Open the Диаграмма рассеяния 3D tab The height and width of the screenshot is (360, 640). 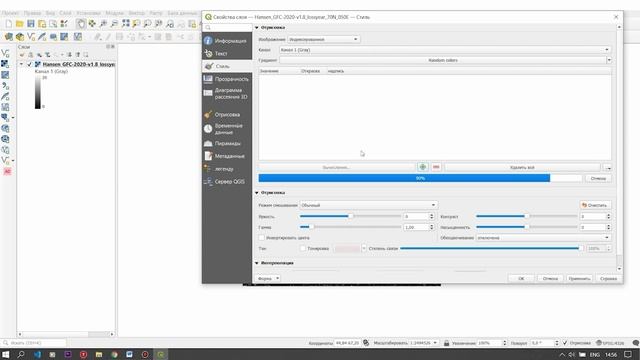227,93
